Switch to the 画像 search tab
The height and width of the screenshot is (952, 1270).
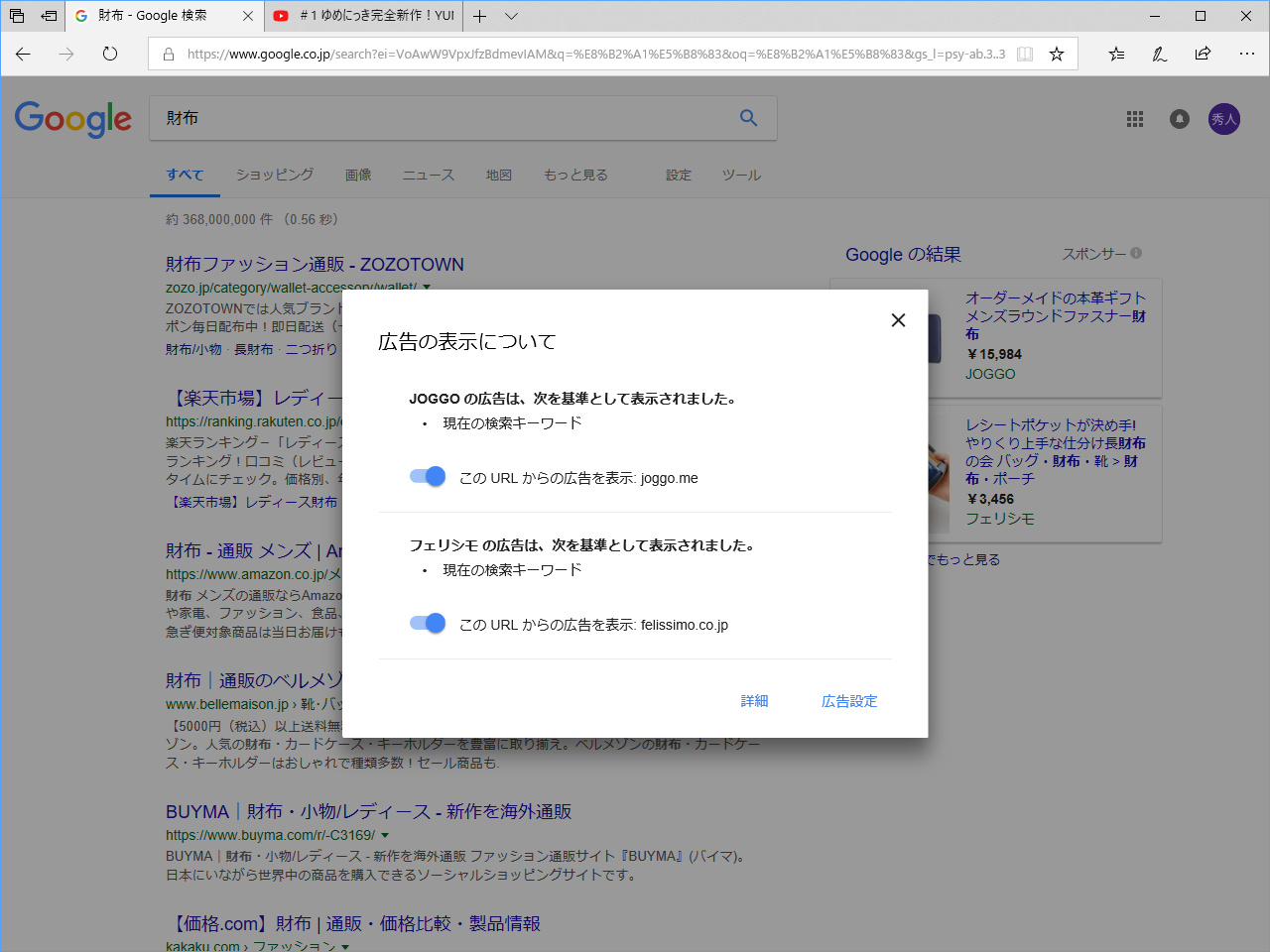[x=358, y=175]
